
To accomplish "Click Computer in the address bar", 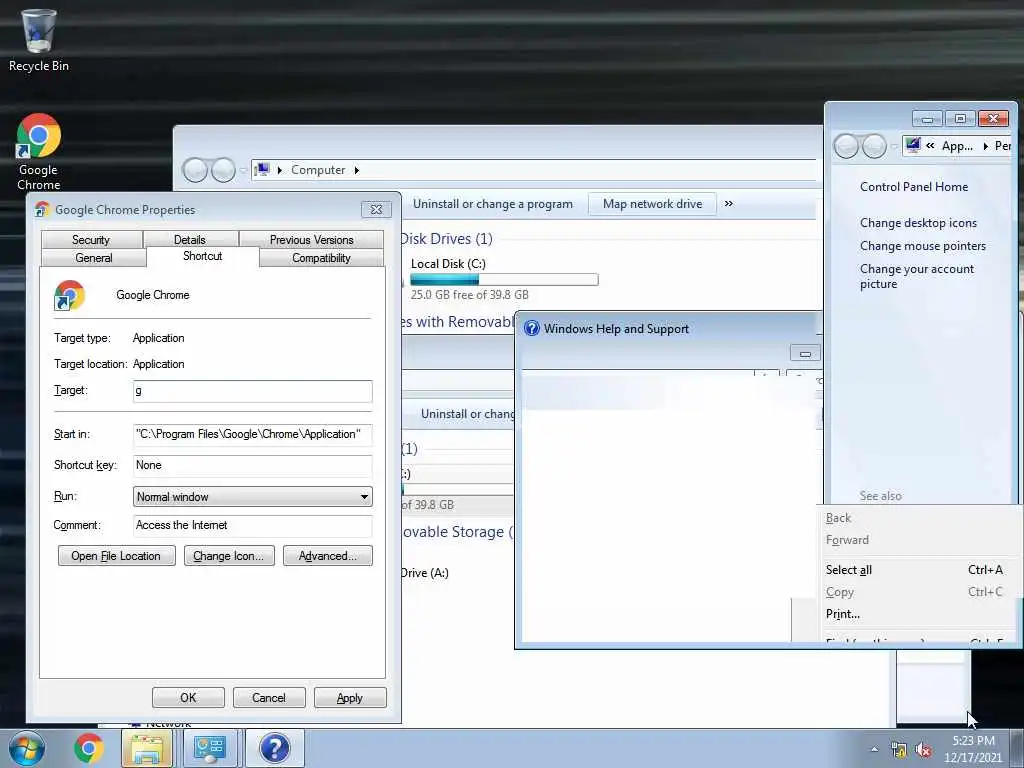I will 318,170.
